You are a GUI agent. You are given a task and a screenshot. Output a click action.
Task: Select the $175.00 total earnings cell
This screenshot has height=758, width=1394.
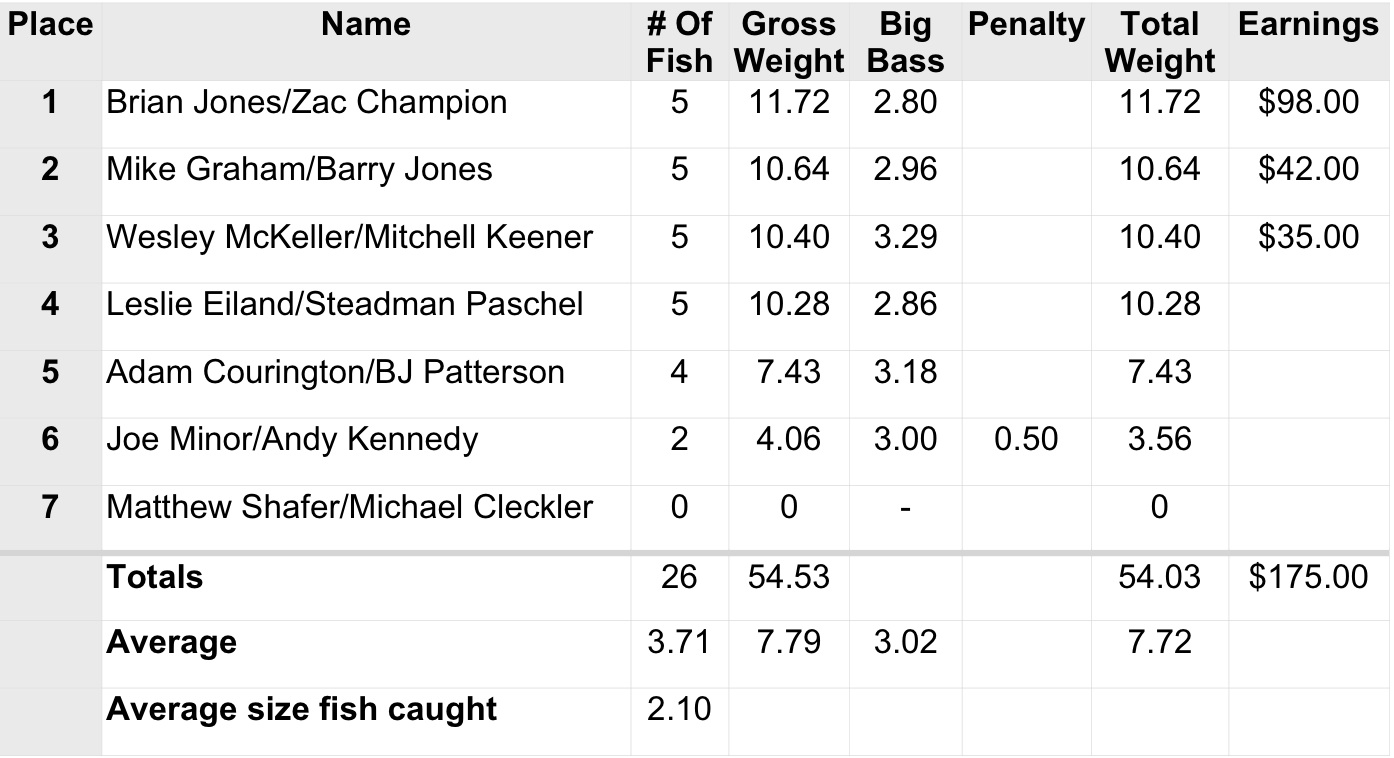(1308, 577)
